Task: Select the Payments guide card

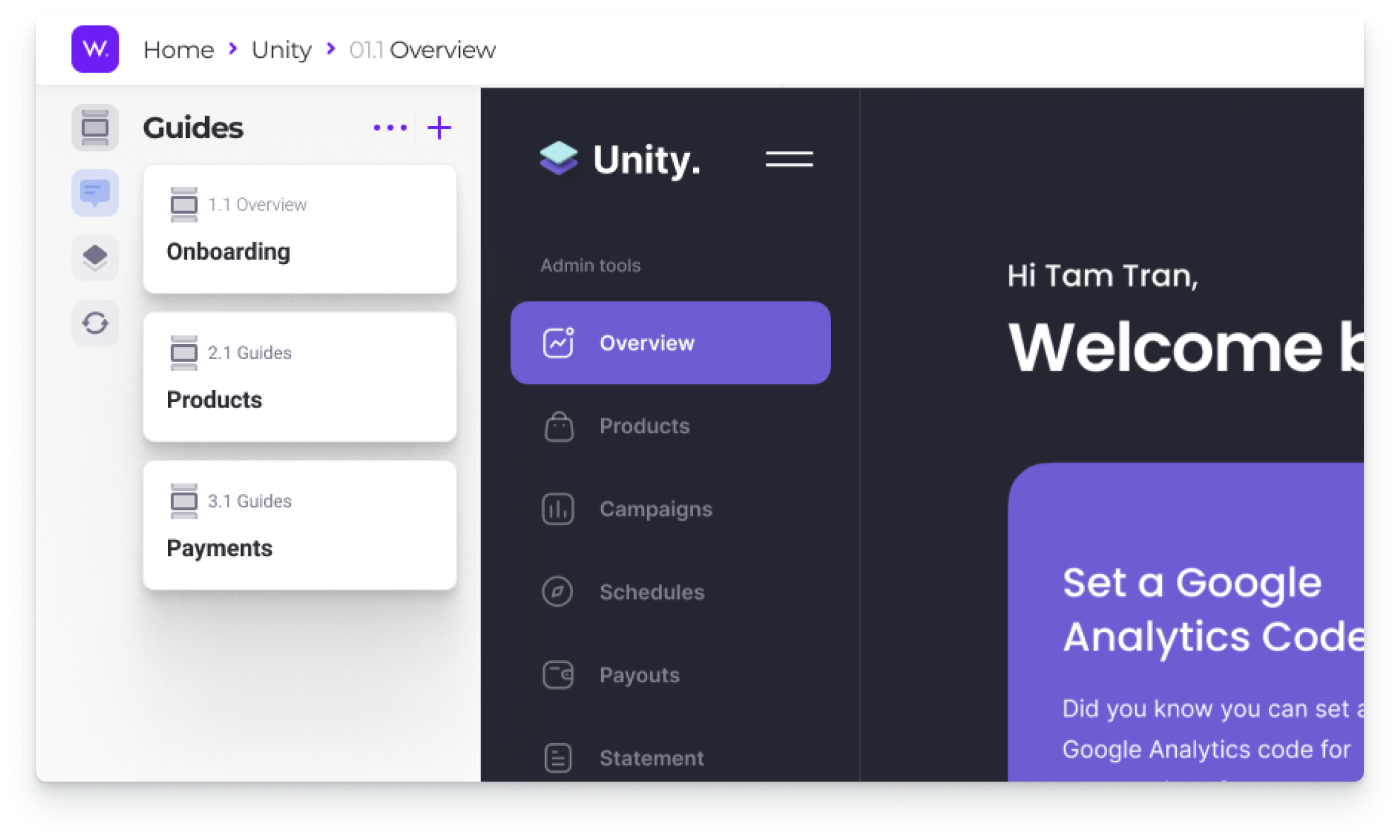Action: (300, 526)
